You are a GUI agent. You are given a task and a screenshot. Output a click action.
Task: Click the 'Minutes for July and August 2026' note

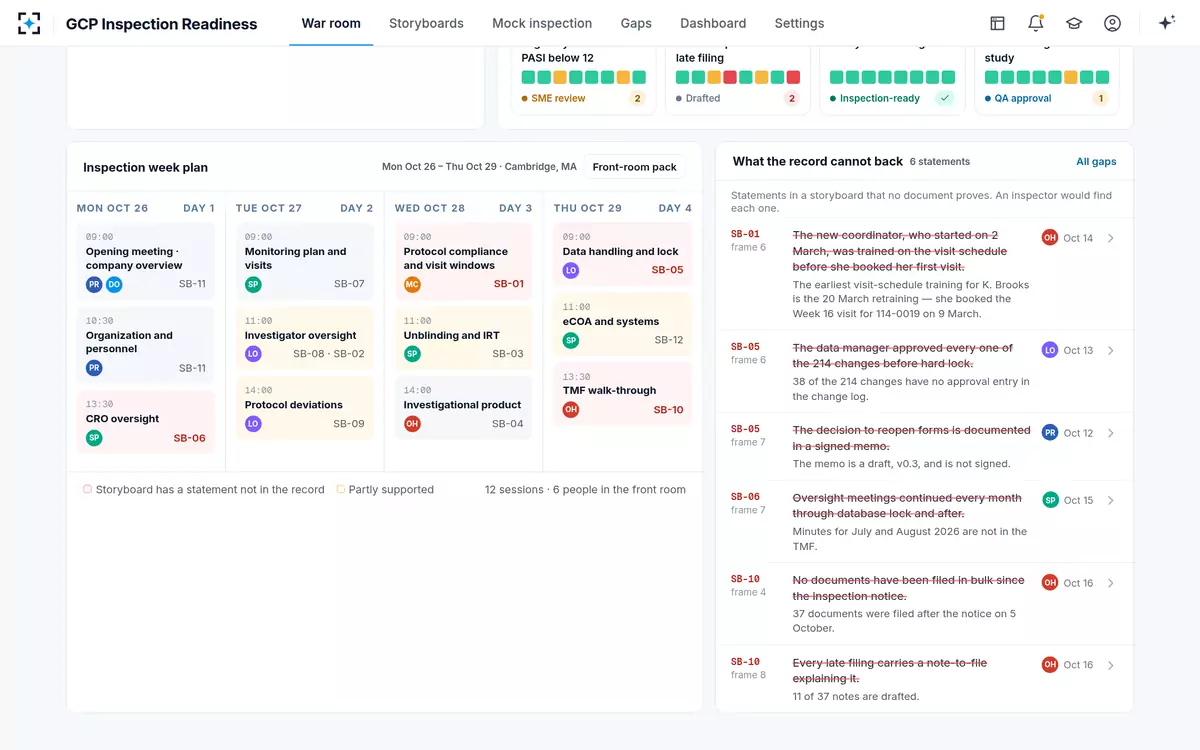tap(910, 539)
